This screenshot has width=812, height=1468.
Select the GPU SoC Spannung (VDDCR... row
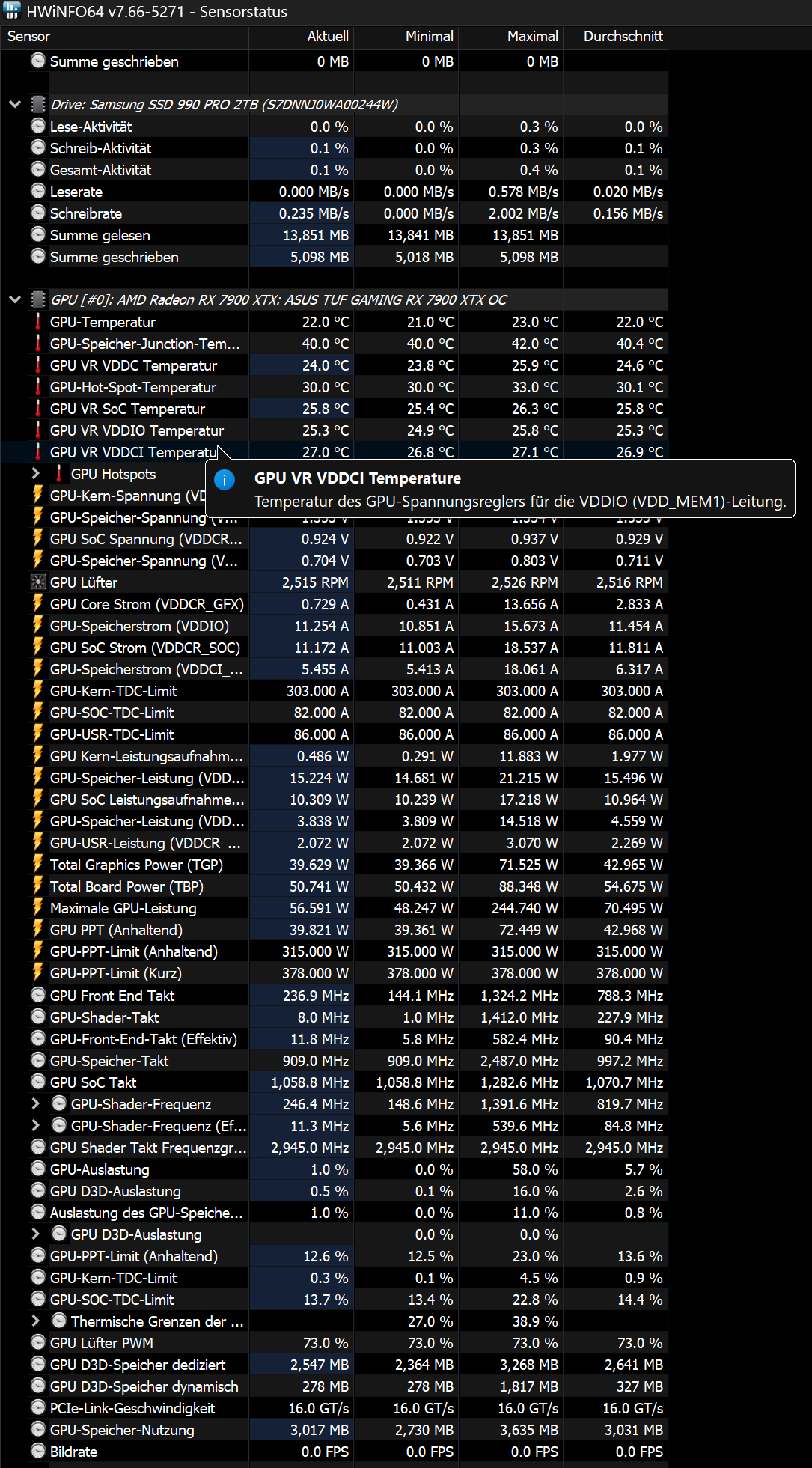click(x=334, y=539)
